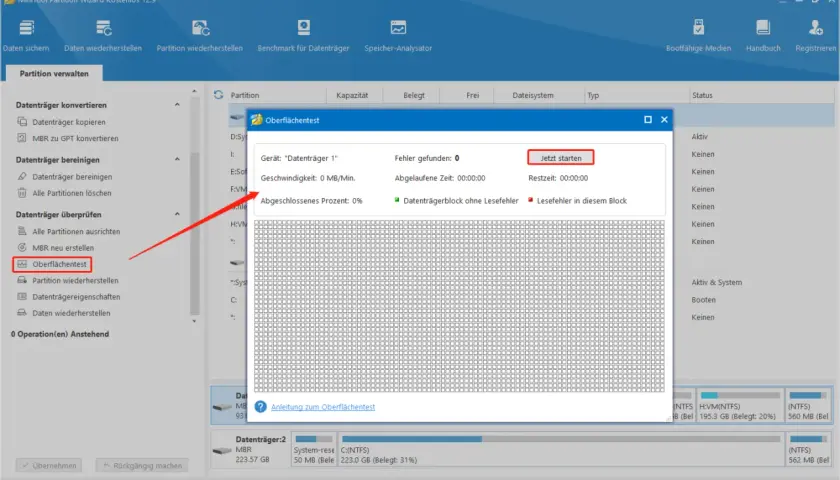Open Benchmark für Datenträger
Viewport: 840px width, 480px height.
[x=303, y=35]
